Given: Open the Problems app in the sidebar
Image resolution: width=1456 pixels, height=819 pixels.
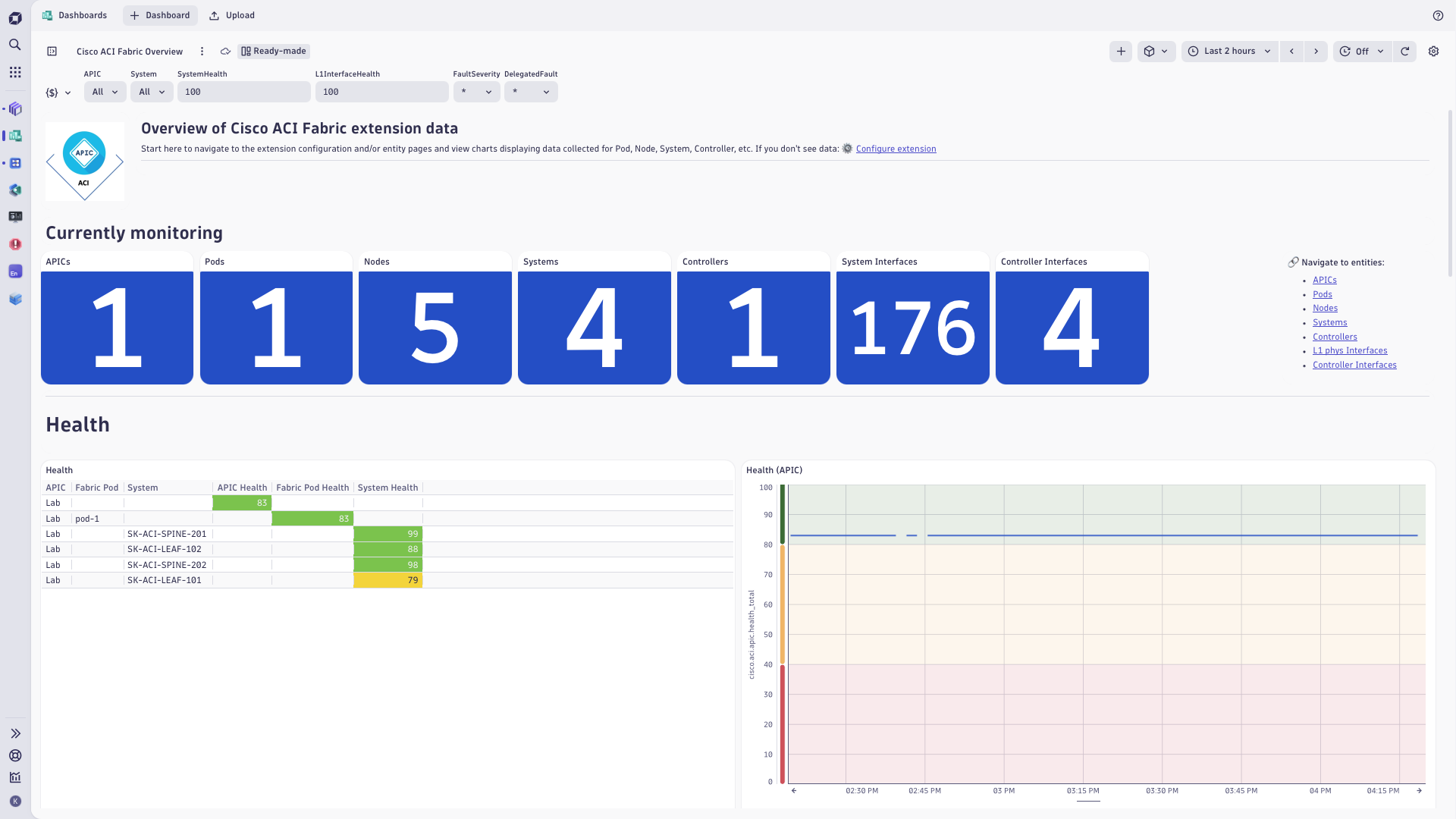Looking at the screenshot, I should pyautogui.click(x=14, y=244).
